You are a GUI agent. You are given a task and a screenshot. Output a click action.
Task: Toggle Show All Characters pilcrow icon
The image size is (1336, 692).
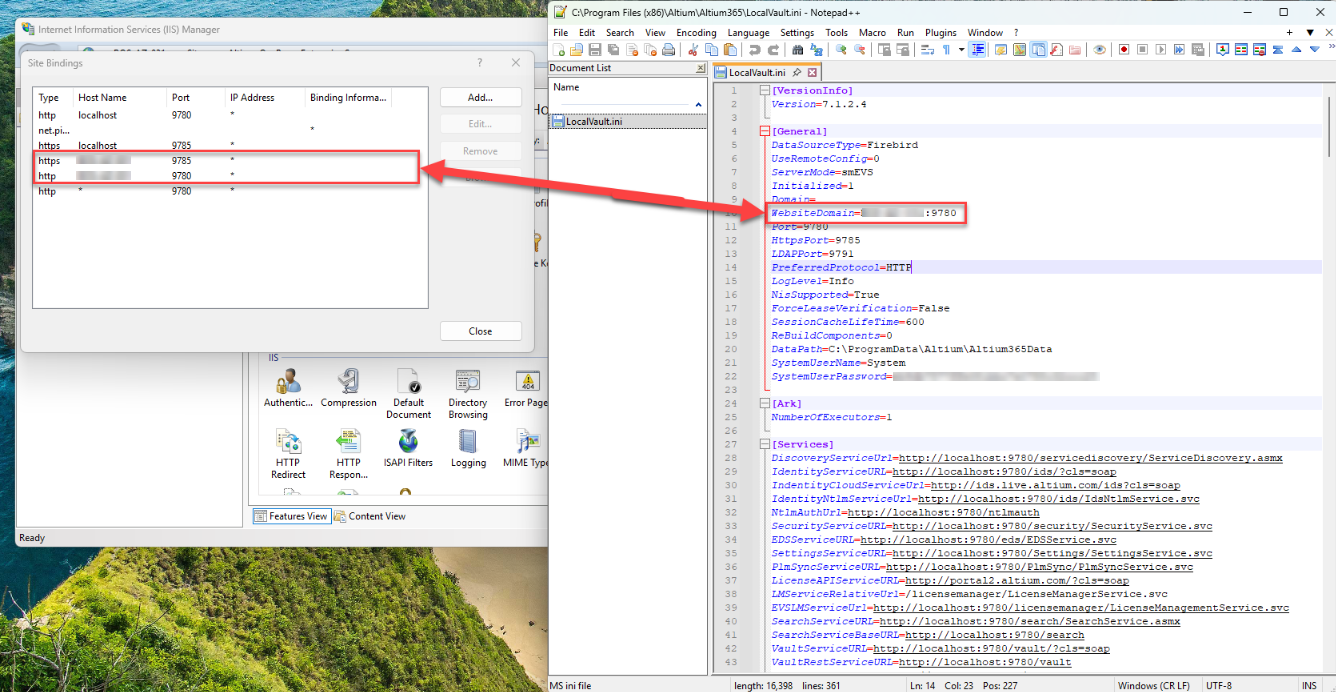946,49
